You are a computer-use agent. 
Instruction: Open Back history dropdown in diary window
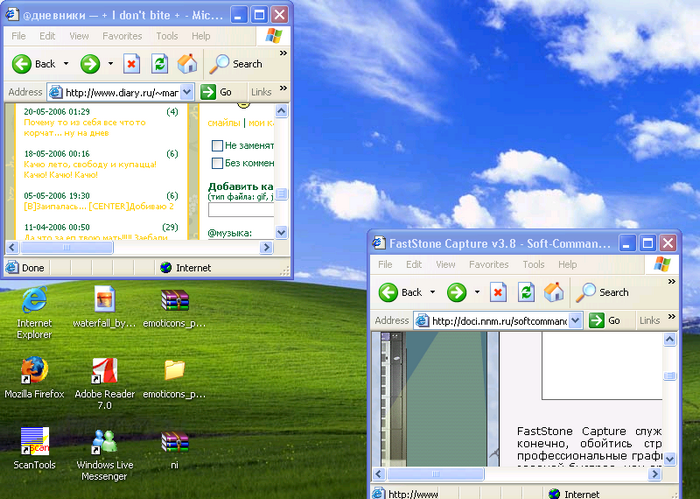[66, 64]
